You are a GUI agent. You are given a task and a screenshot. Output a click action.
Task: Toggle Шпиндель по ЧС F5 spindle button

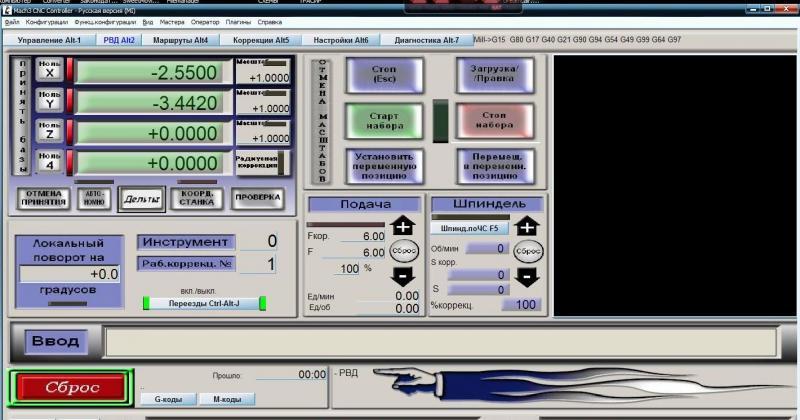[x=469, y=228]
